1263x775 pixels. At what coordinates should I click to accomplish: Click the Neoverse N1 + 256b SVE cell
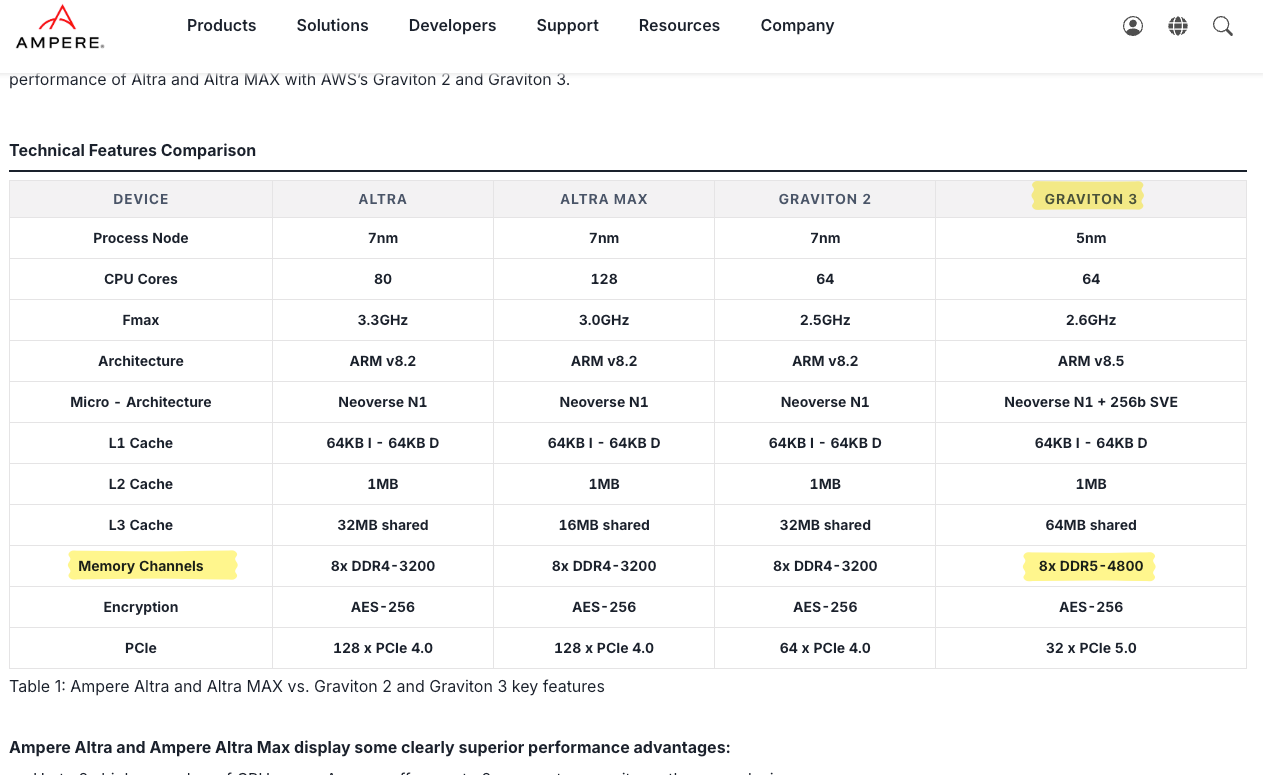pyautogui.click(x=1091, y=402)
